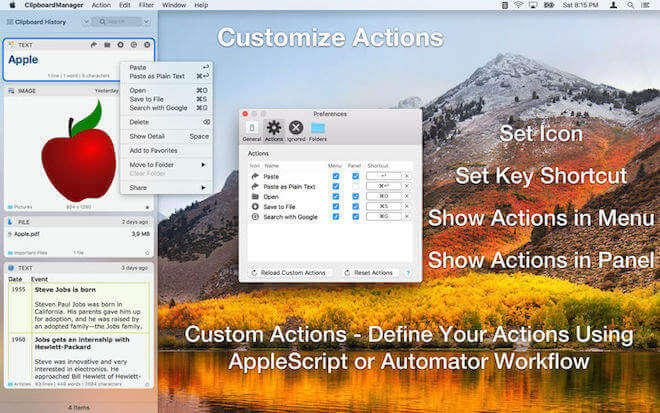The width and height of the screenshot is (660, 413).
Task: Click the favorite star on the Apple.pdf file card
Action: pyautogui.click(x=147, y=253)
